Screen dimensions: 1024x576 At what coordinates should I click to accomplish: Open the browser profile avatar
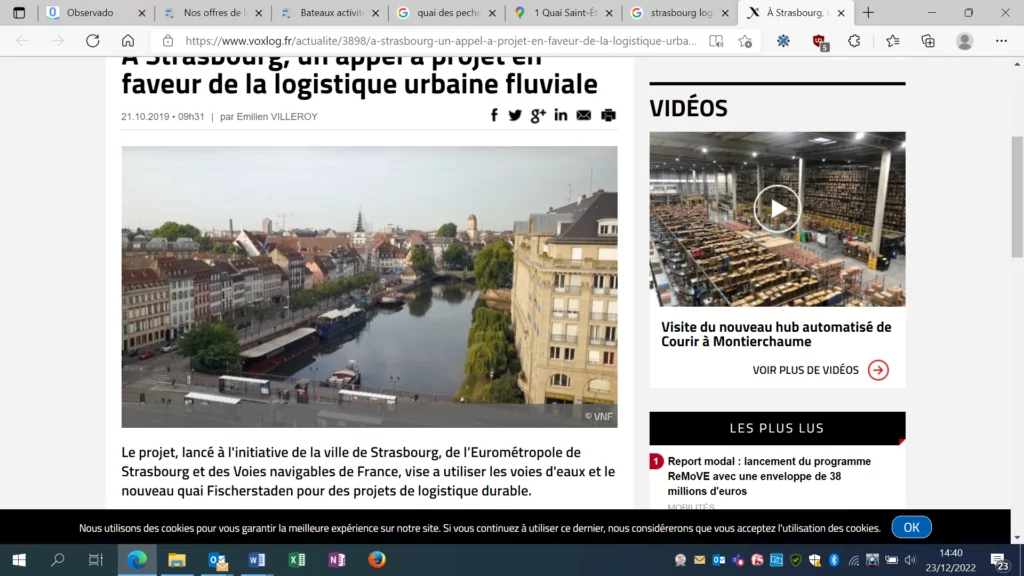tap(965, 41)
